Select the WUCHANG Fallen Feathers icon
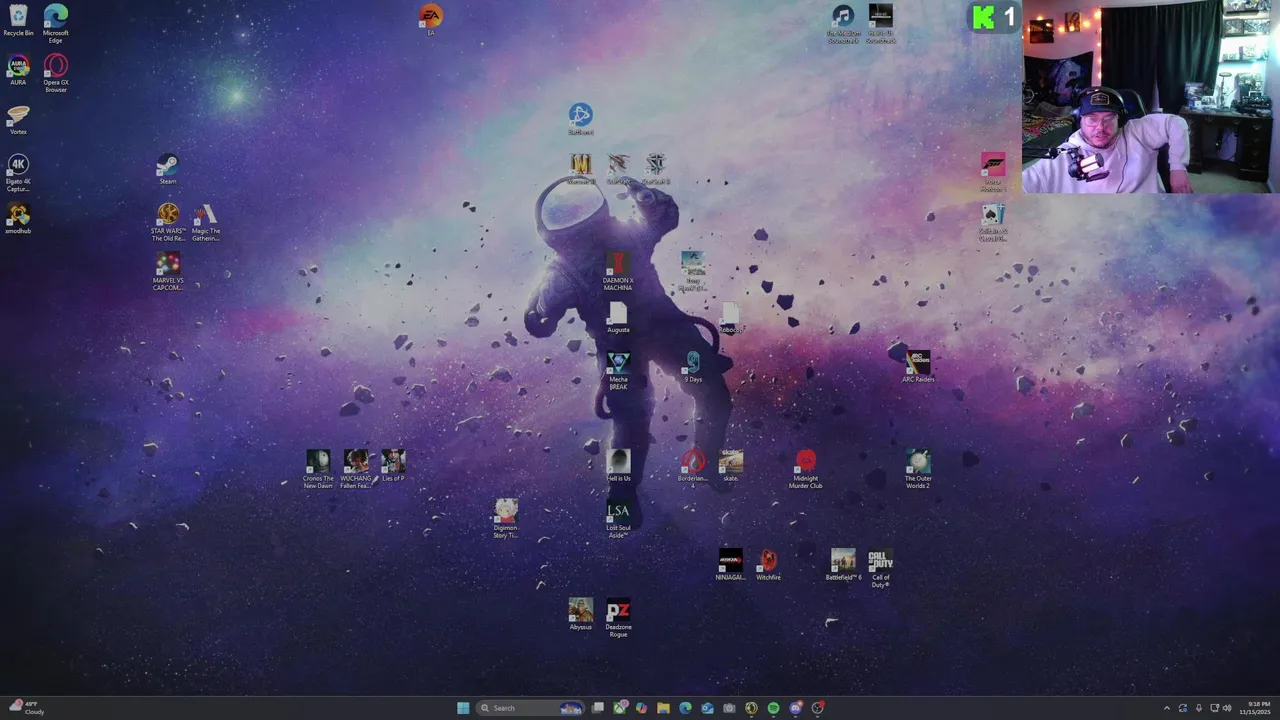 point(356,469)
